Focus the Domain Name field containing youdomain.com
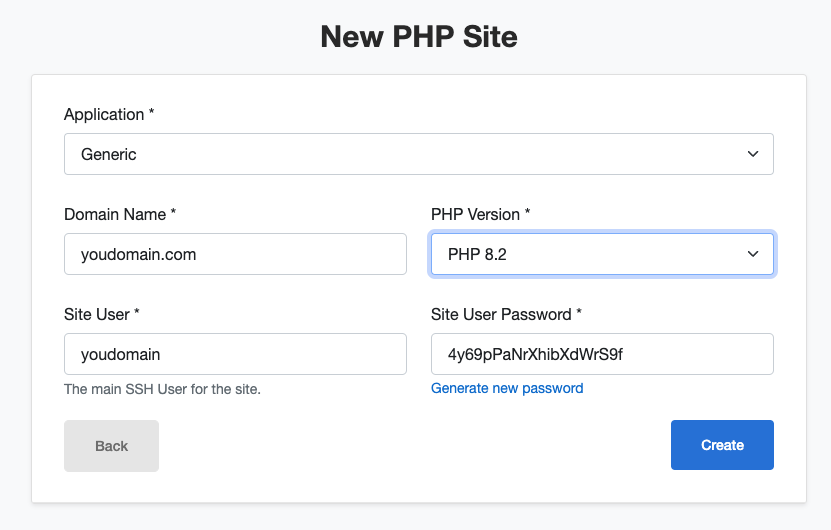The height and width of the screenshot is (530, 831). 235,254
